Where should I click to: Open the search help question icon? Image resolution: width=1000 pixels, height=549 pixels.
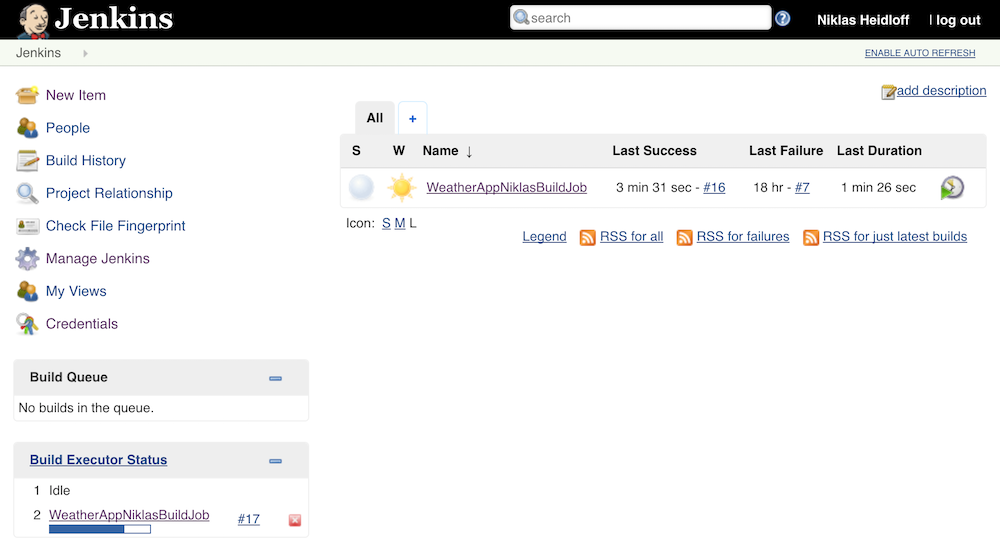783,18
